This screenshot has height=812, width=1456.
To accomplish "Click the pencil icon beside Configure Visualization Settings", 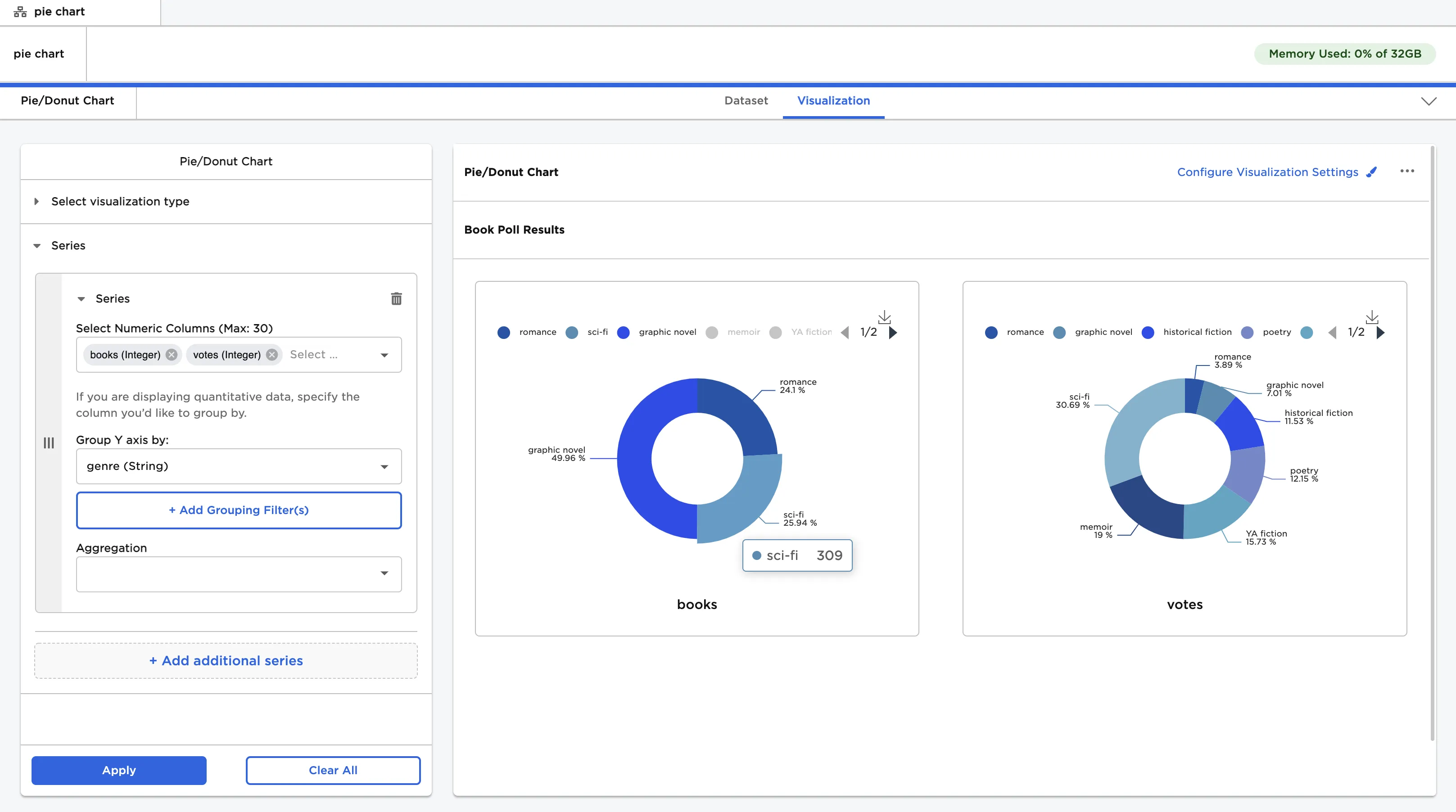I will [x=1372, y=172].
